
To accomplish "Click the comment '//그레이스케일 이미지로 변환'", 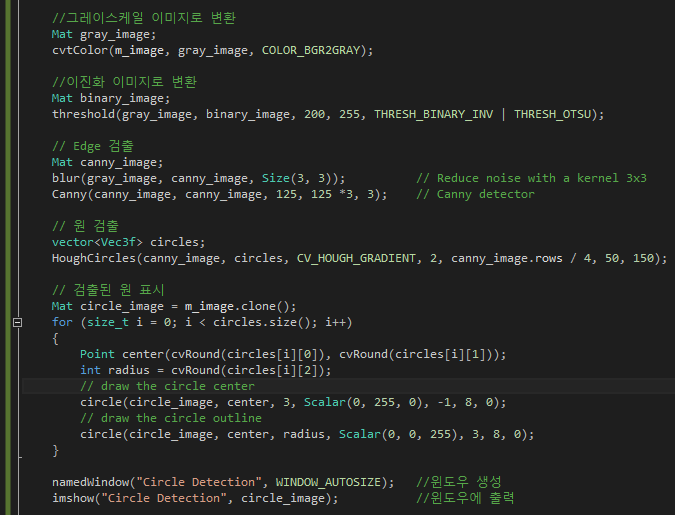I will pyautogui.click(x=144, y=18).
